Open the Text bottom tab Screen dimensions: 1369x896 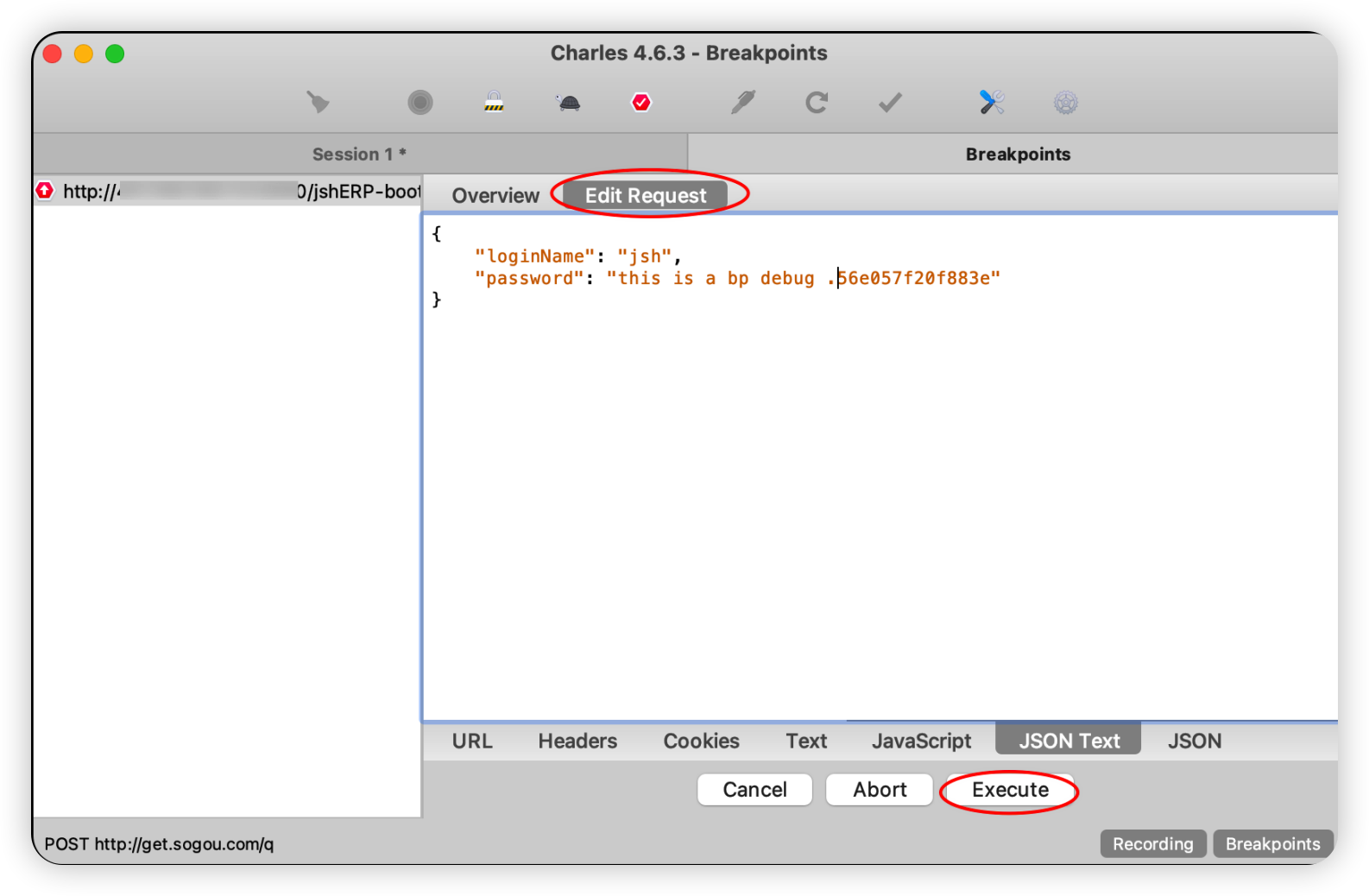(806, 741)
